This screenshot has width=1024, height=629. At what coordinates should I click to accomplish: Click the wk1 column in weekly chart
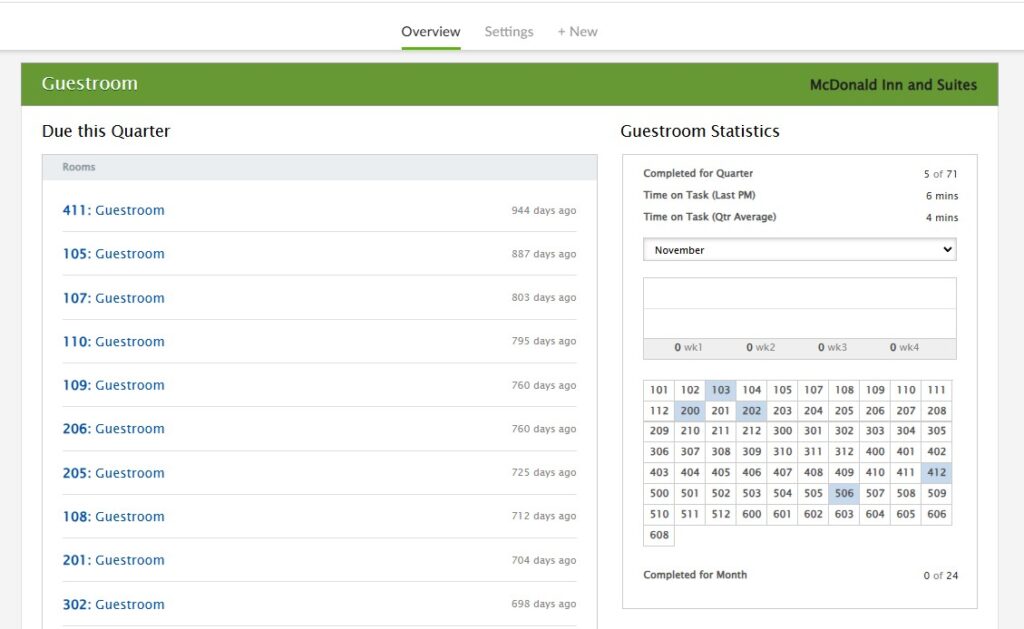pos(688,347)
